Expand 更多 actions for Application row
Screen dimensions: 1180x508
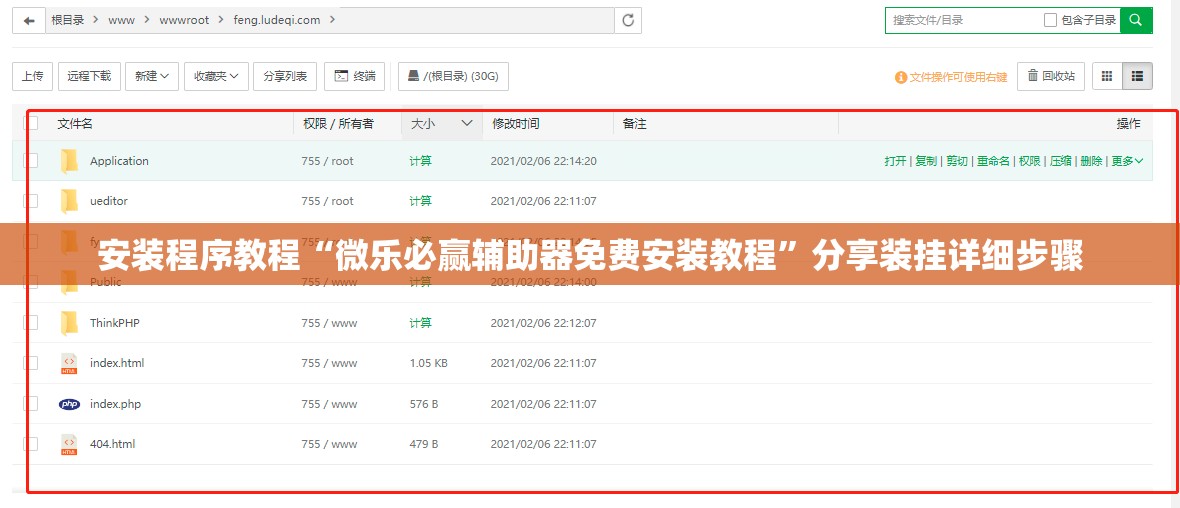(1127, 161)
